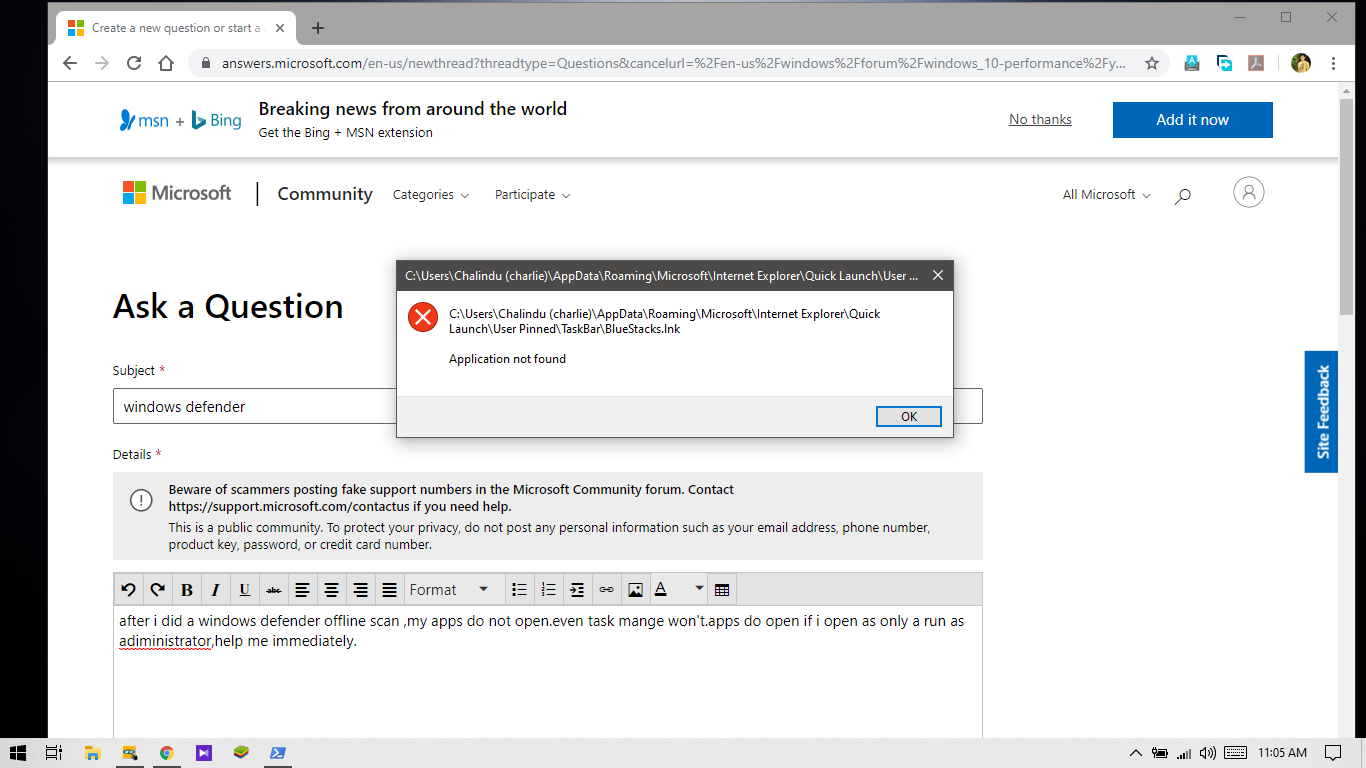Click the address bar URL
Image resolution: width=1366 pixels, height=768 pixels.
coord(673,63)
